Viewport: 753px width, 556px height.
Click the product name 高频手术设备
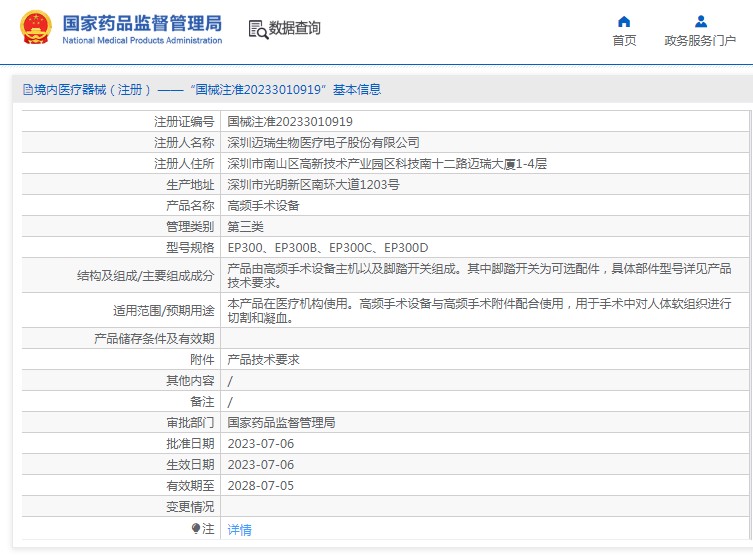[x=263, y=205]
